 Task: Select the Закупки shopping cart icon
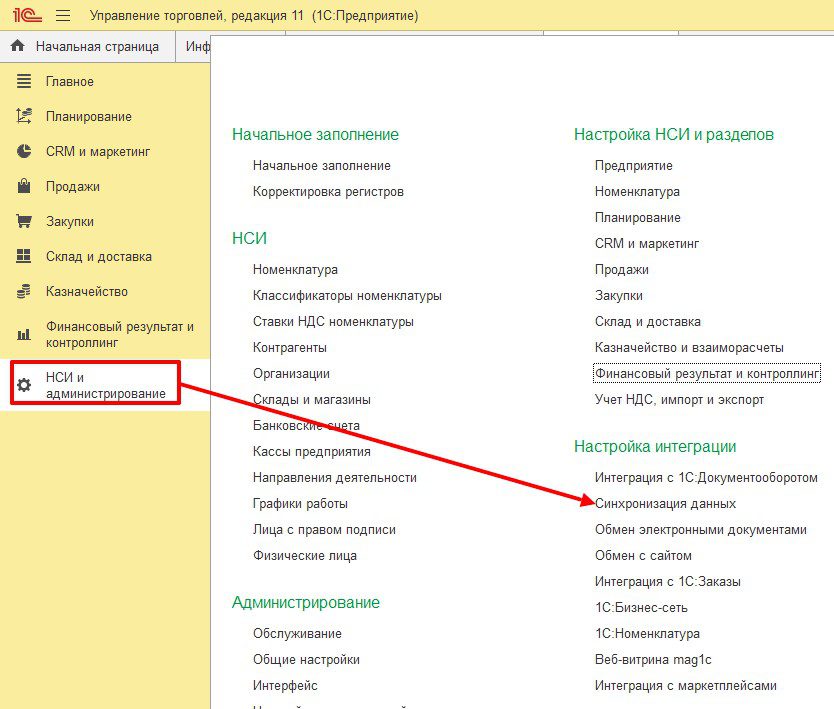pos(25,221)
